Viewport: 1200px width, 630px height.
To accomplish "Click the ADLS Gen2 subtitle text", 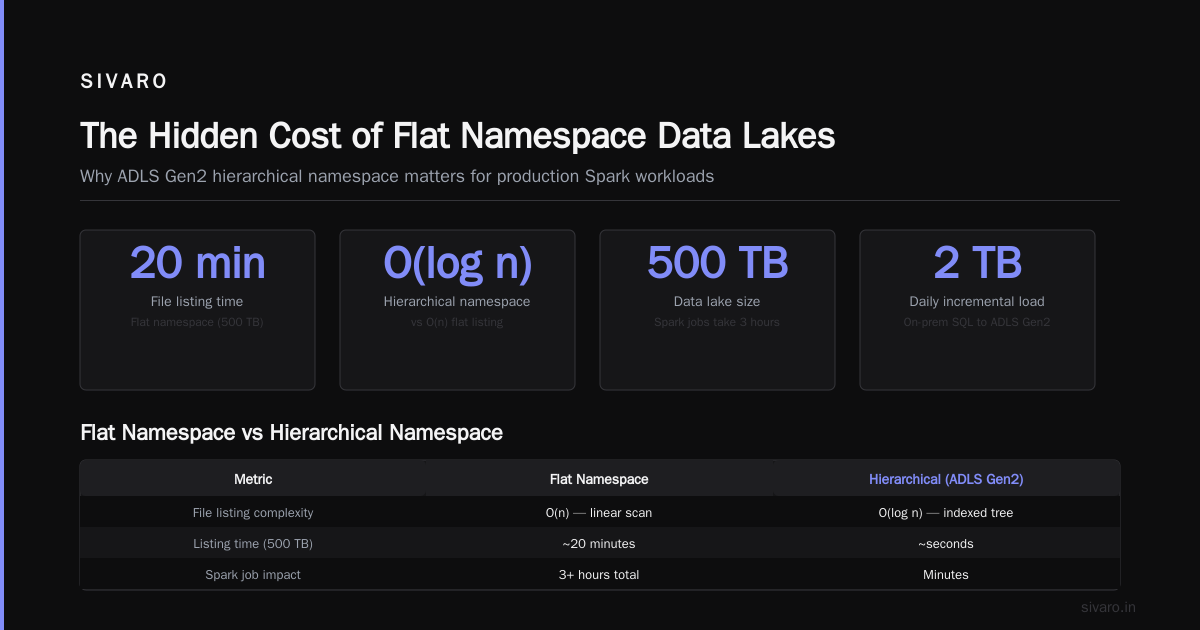I will (x=397, y=176).
